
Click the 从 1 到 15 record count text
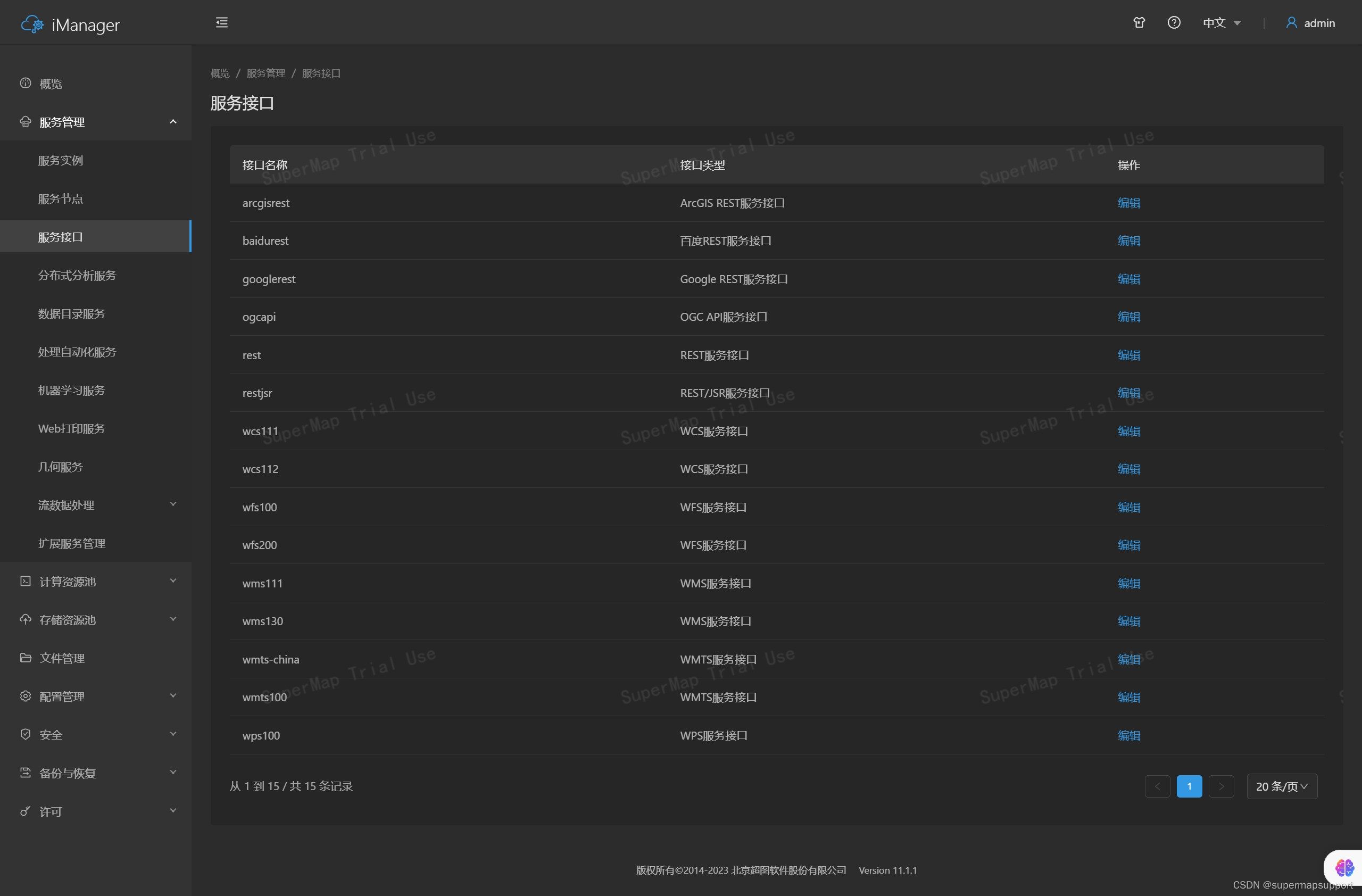click(x=290, y=786)
